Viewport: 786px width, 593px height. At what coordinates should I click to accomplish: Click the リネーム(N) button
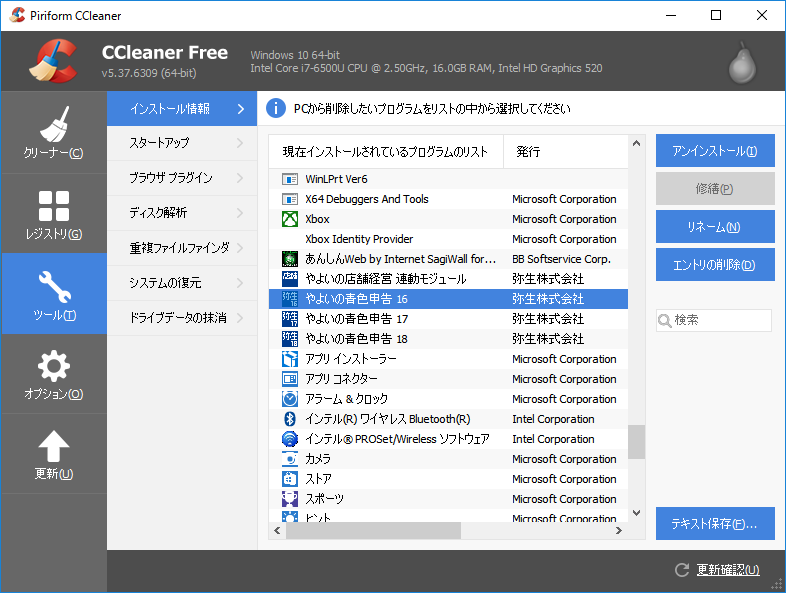[715, 227]
